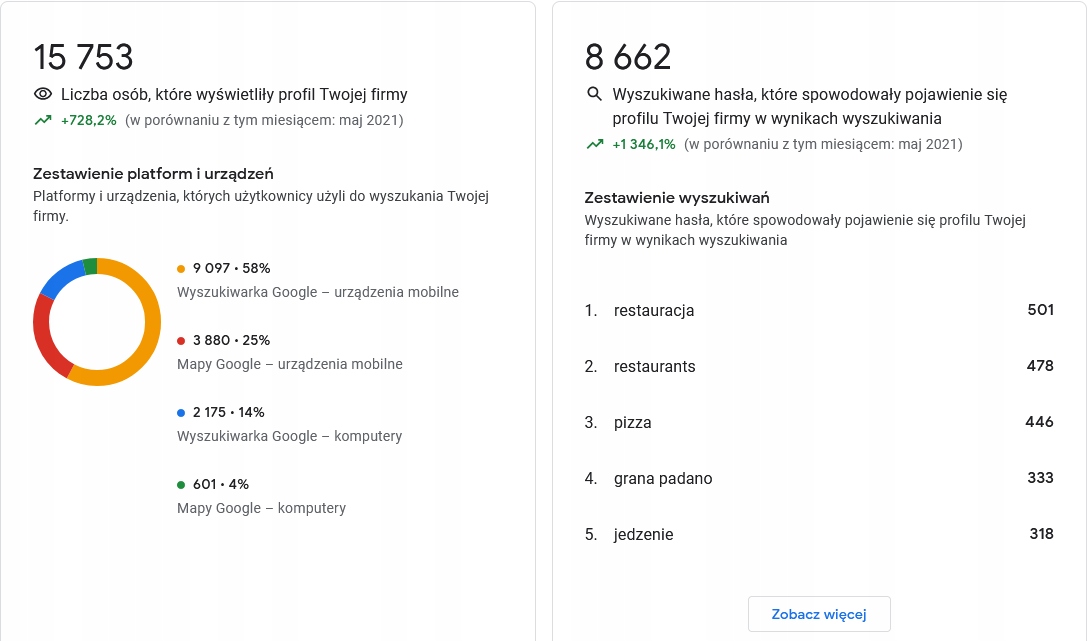Viewport: 1088px width, 641px height.
Task: Click the red legend dot for 3 880
Action: (181, 340)
